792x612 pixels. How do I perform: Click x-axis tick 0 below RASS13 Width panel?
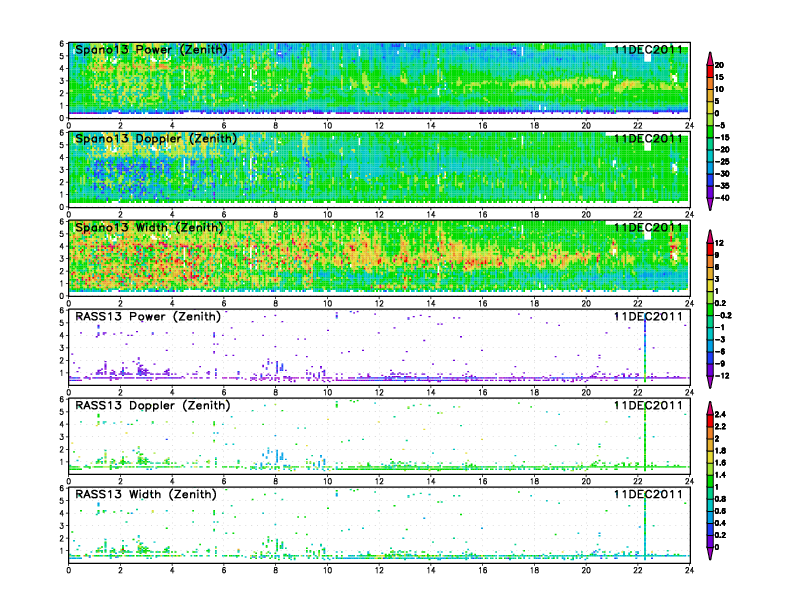(69, 570)
